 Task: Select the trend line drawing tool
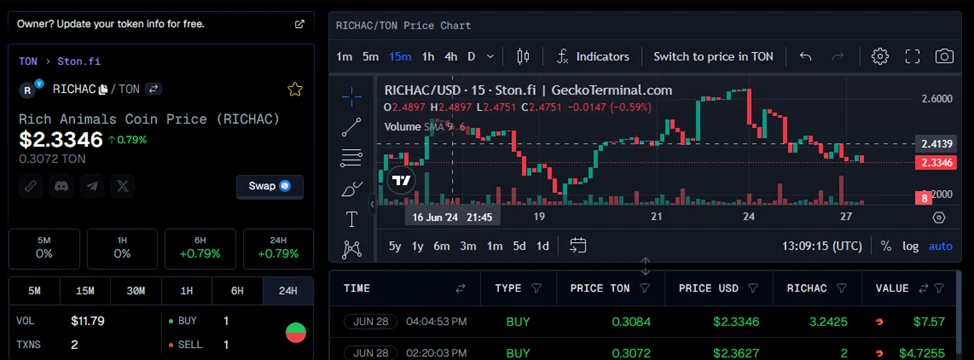pyautogui.click(x=352, y=127)
